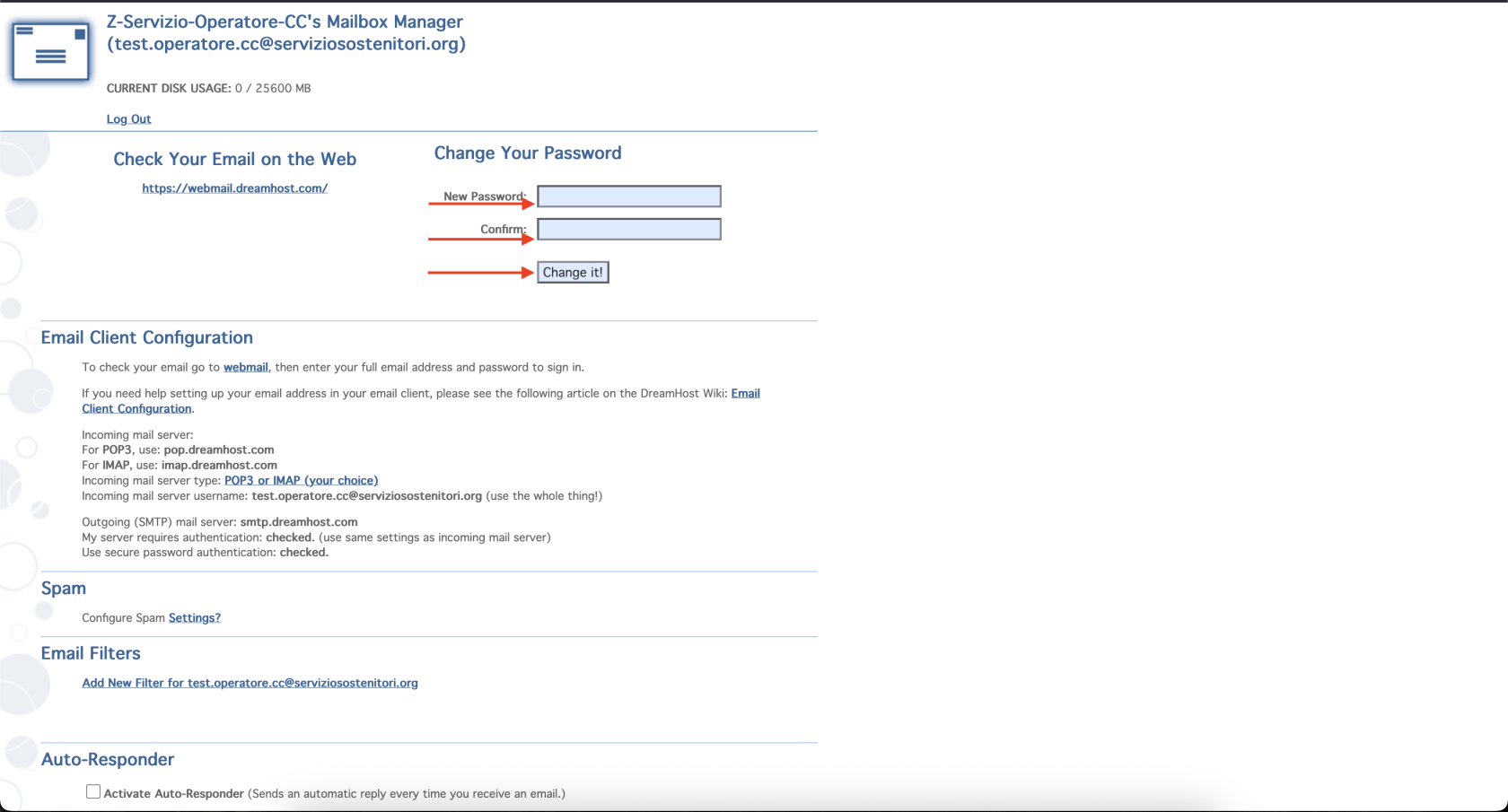Click the Spam section heading
Screen dimensions: 1508x812
coord(64,589)
